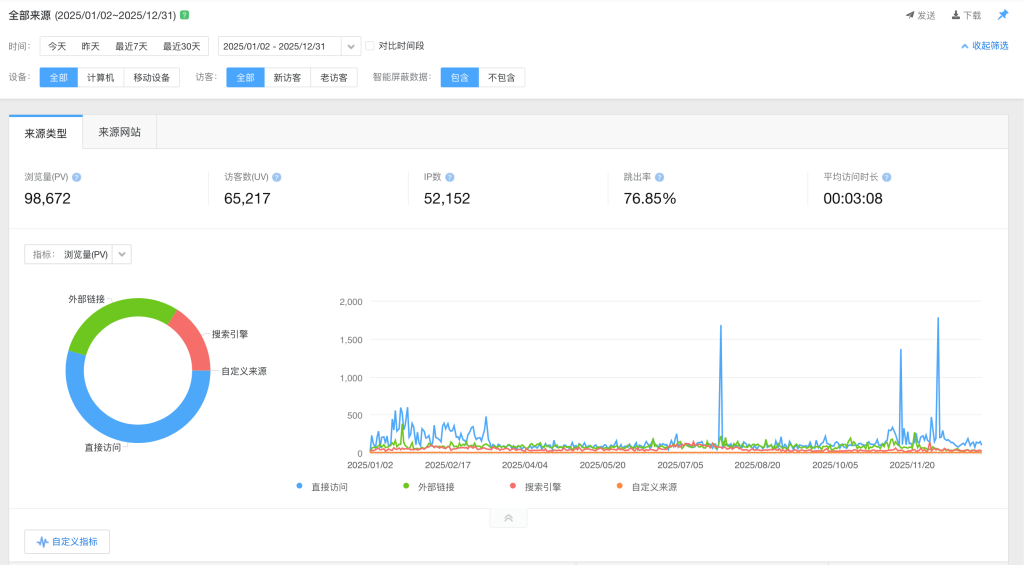The height and width of the screenshot is (565, 1024).
Task: Click help icon next to 浏览量(PV)
Action: [x=77, y=177]
